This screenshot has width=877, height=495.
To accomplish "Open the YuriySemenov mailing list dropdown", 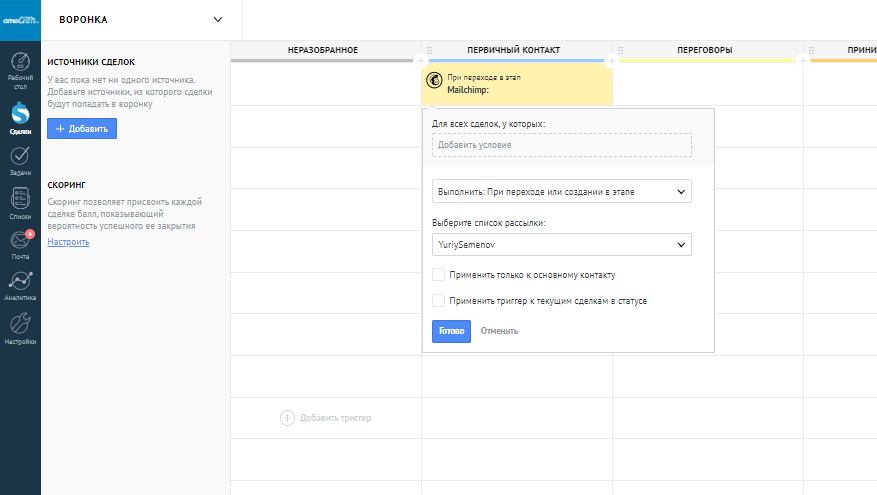I will (561, 244).
